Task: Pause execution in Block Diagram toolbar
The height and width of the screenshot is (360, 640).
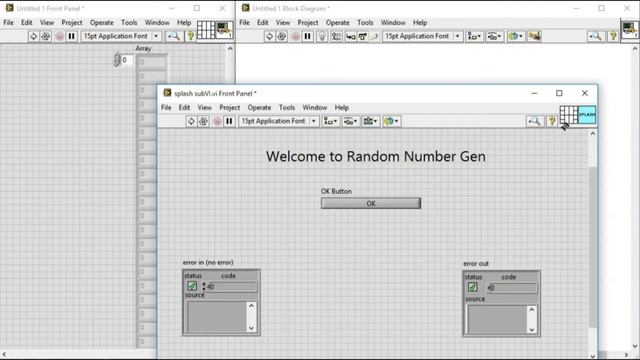Action: (307, 36)
